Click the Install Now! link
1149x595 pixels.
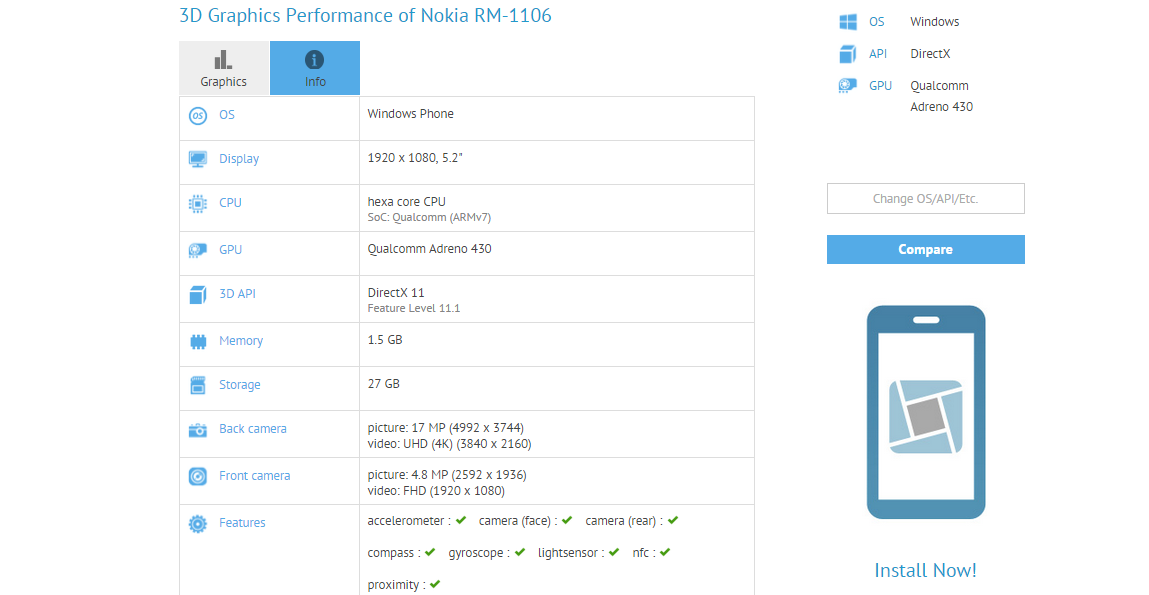[926, 570]
